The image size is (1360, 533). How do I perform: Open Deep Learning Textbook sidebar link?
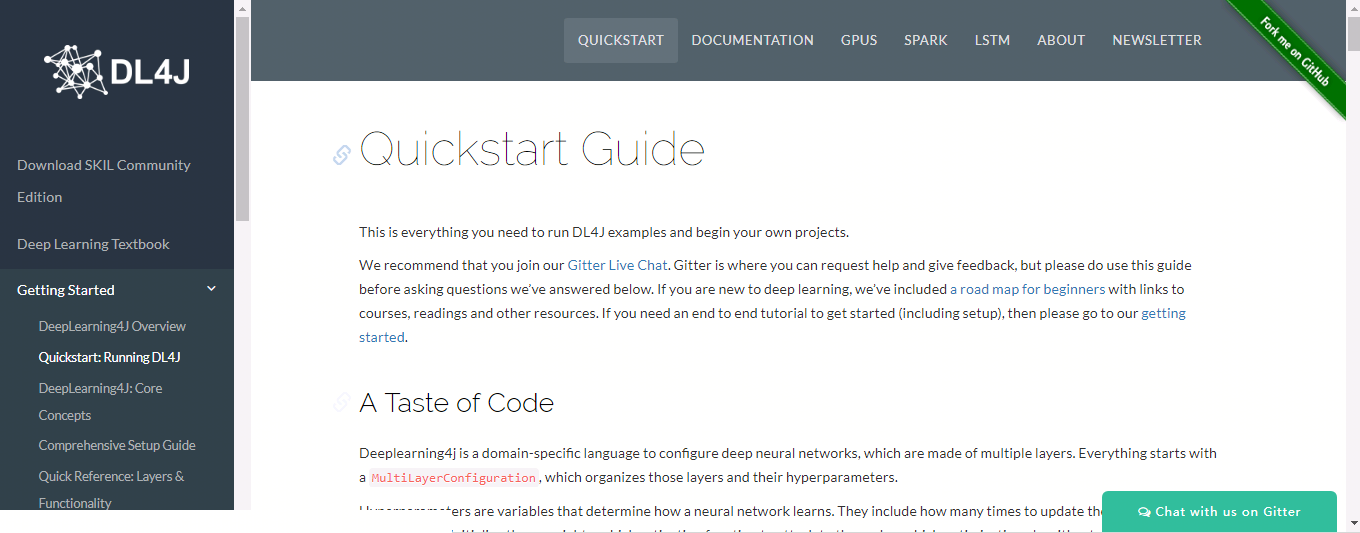[x=93, y=244]
